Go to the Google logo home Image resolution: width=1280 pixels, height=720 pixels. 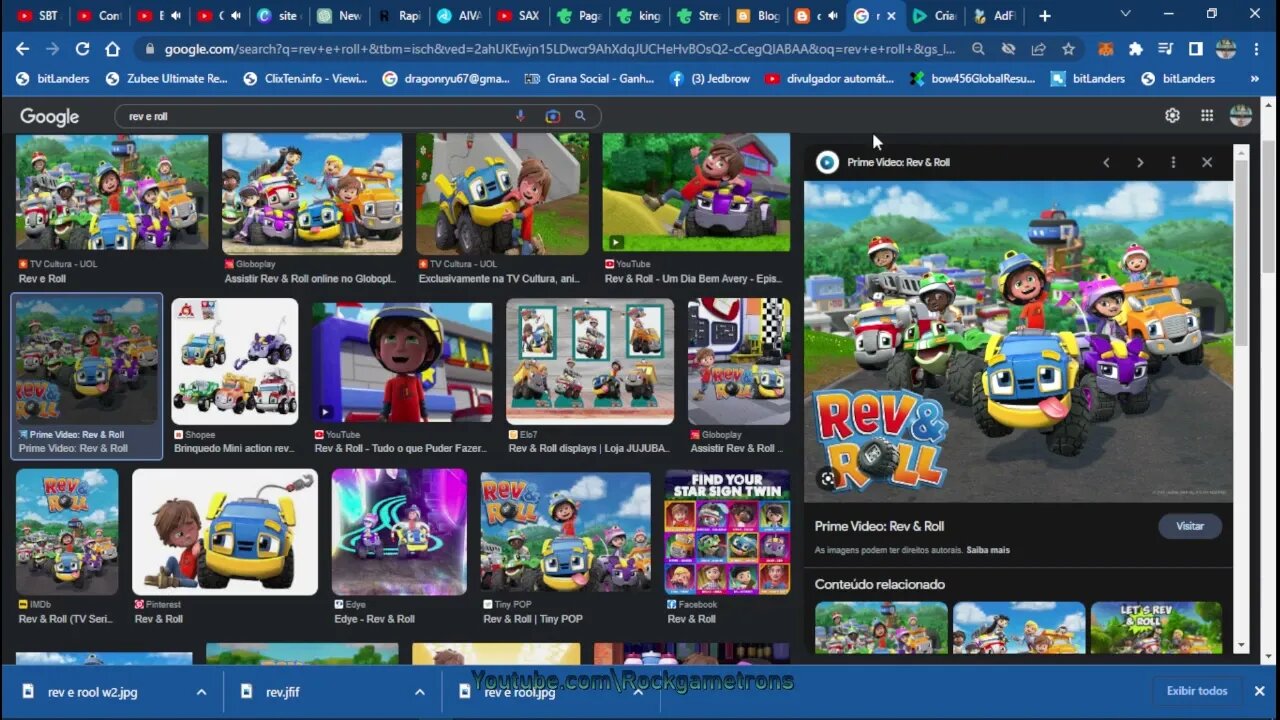pos(49,117)
